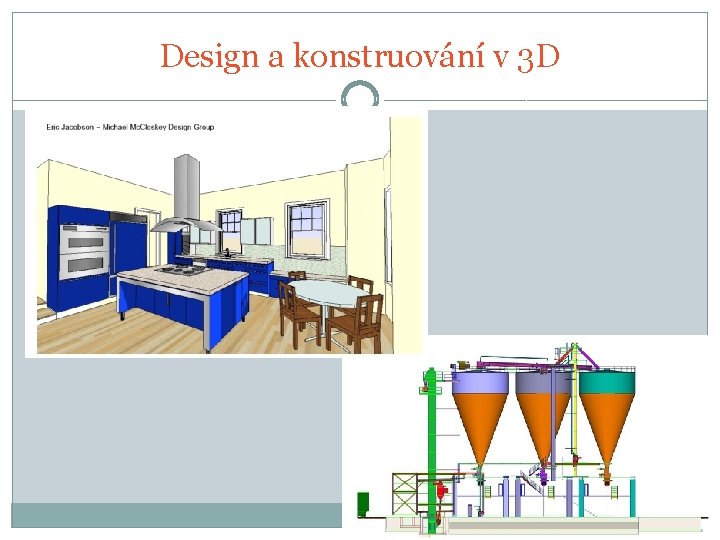The image size is (720, 540).
Task: Click the caption "Eric Jacobson – Michael McCloskey Design Group"
Action: tap(130, 127)
